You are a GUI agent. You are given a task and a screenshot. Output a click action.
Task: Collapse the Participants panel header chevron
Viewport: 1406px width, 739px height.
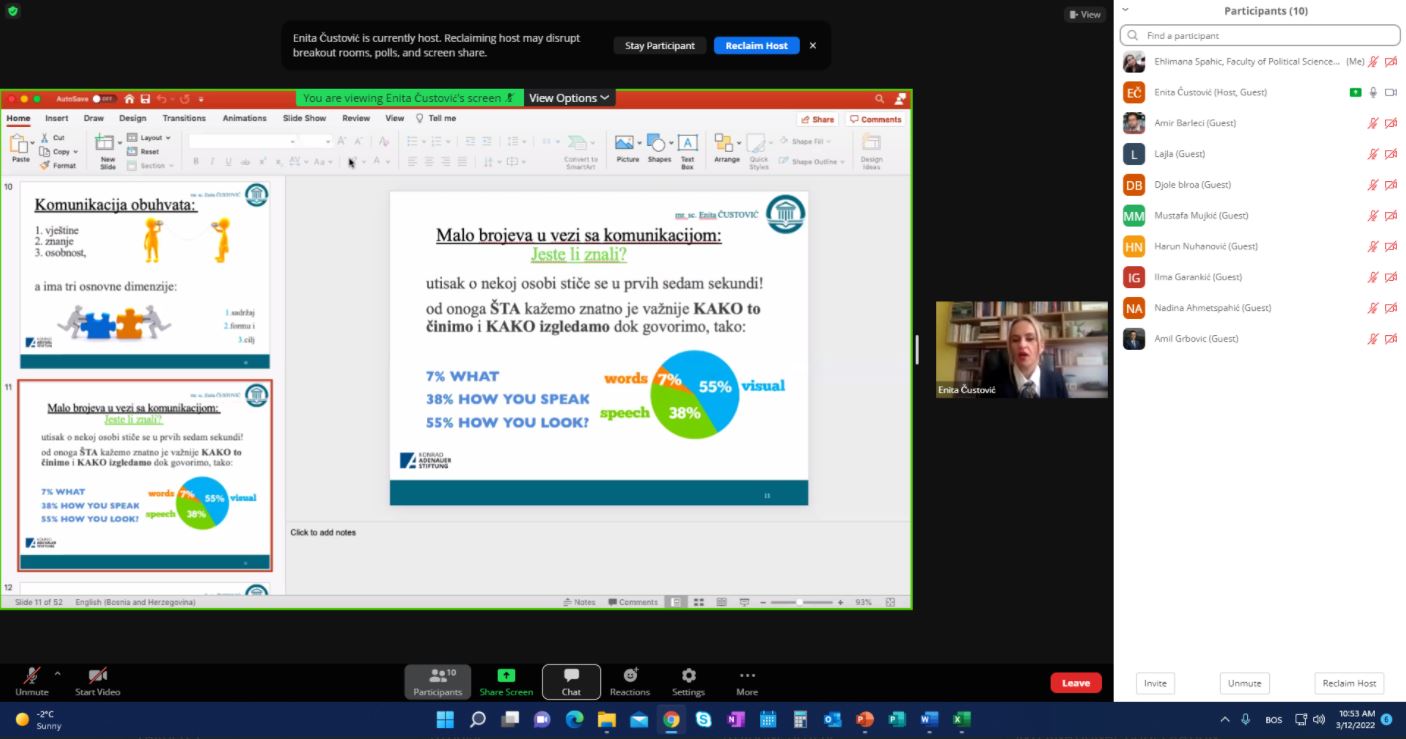1125,10
